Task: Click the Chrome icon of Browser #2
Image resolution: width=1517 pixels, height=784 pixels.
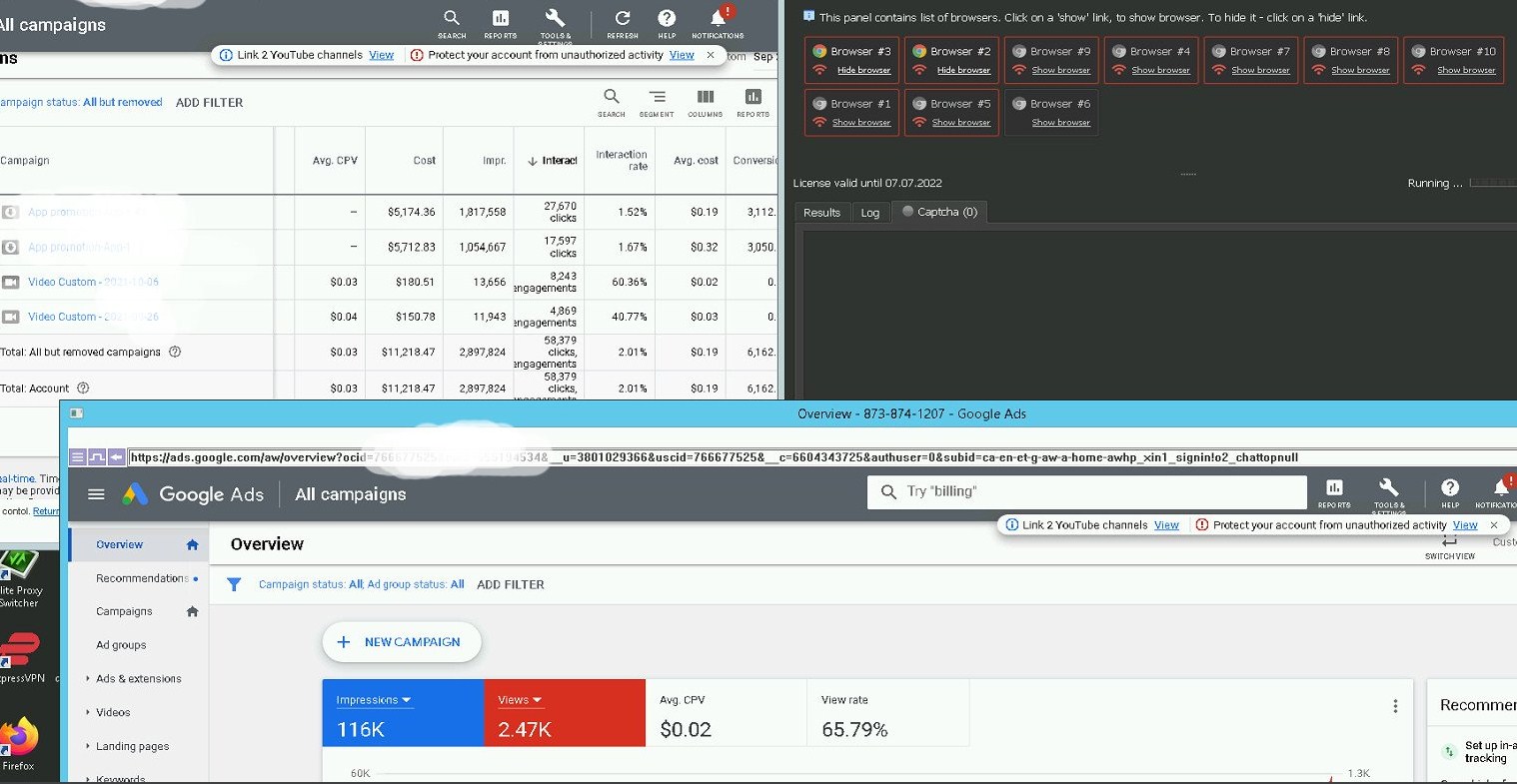Action: click(x=919, y=51)
